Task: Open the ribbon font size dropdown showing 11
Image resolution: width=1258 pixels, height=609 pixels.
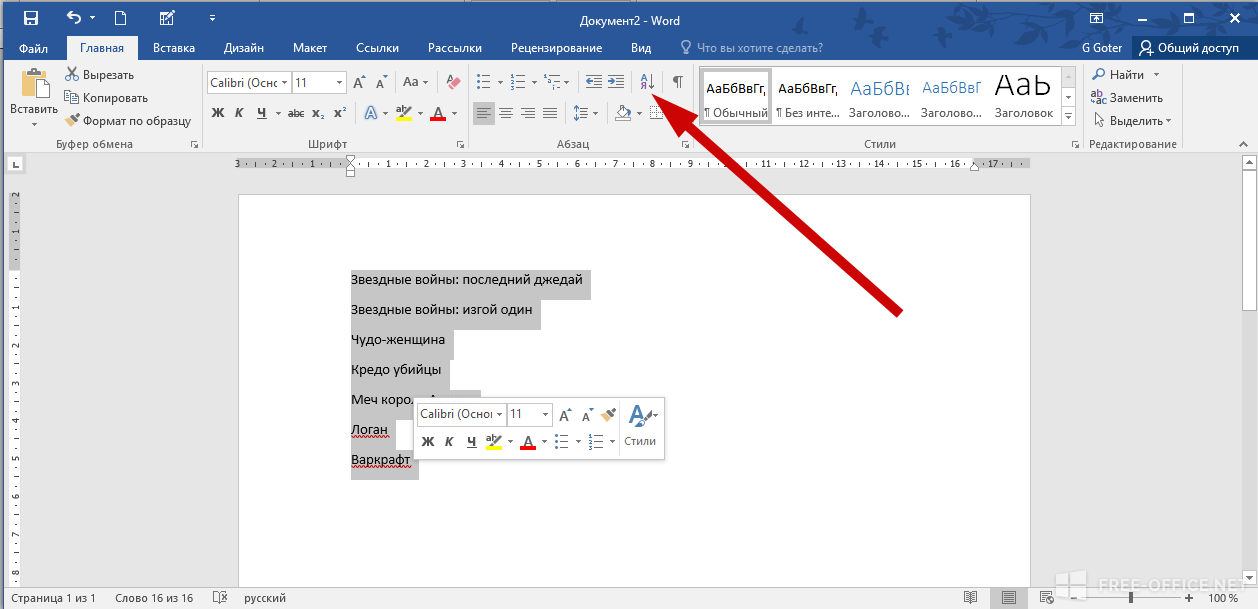Action: point(340,83)
